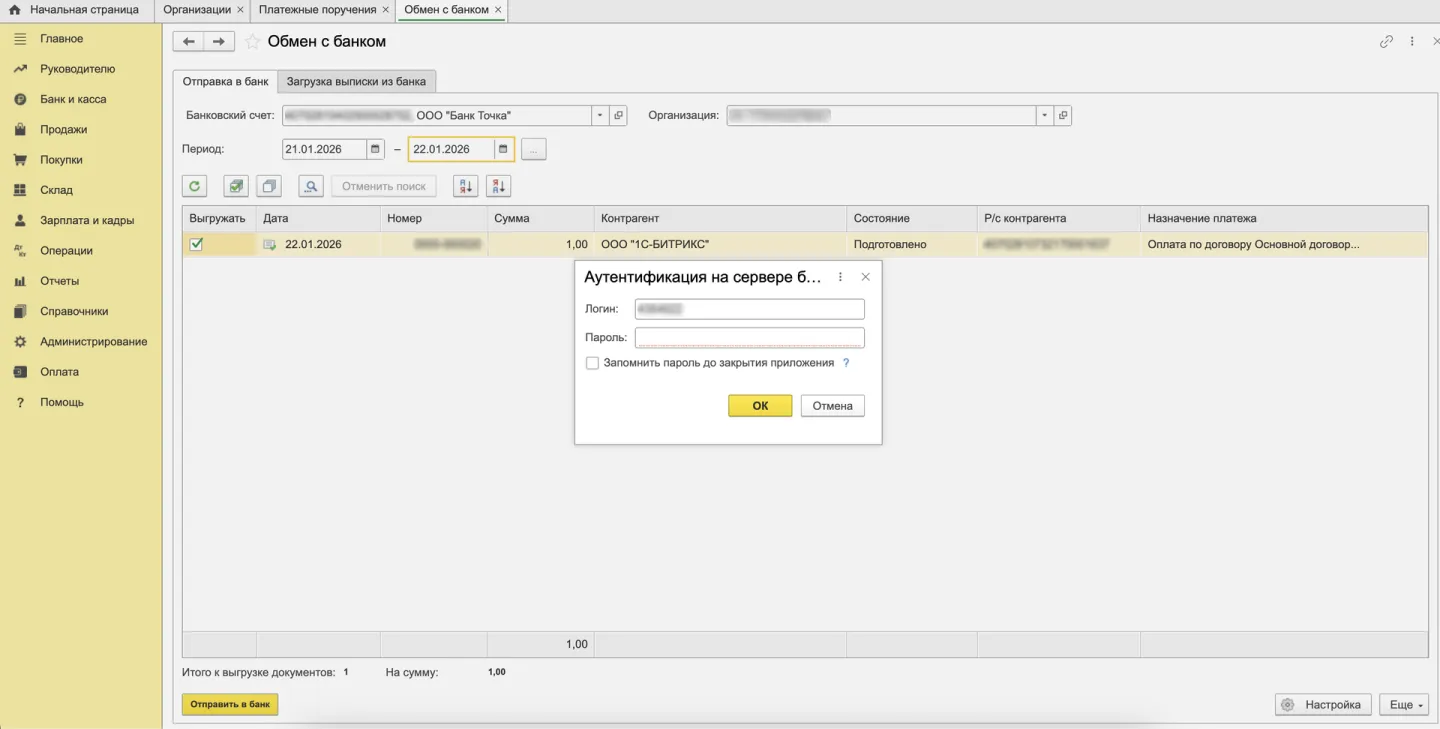Open the Еще dropdown menu
Image resolution: width=1440 pixels, height=729 pixels.
[1403, 705]
